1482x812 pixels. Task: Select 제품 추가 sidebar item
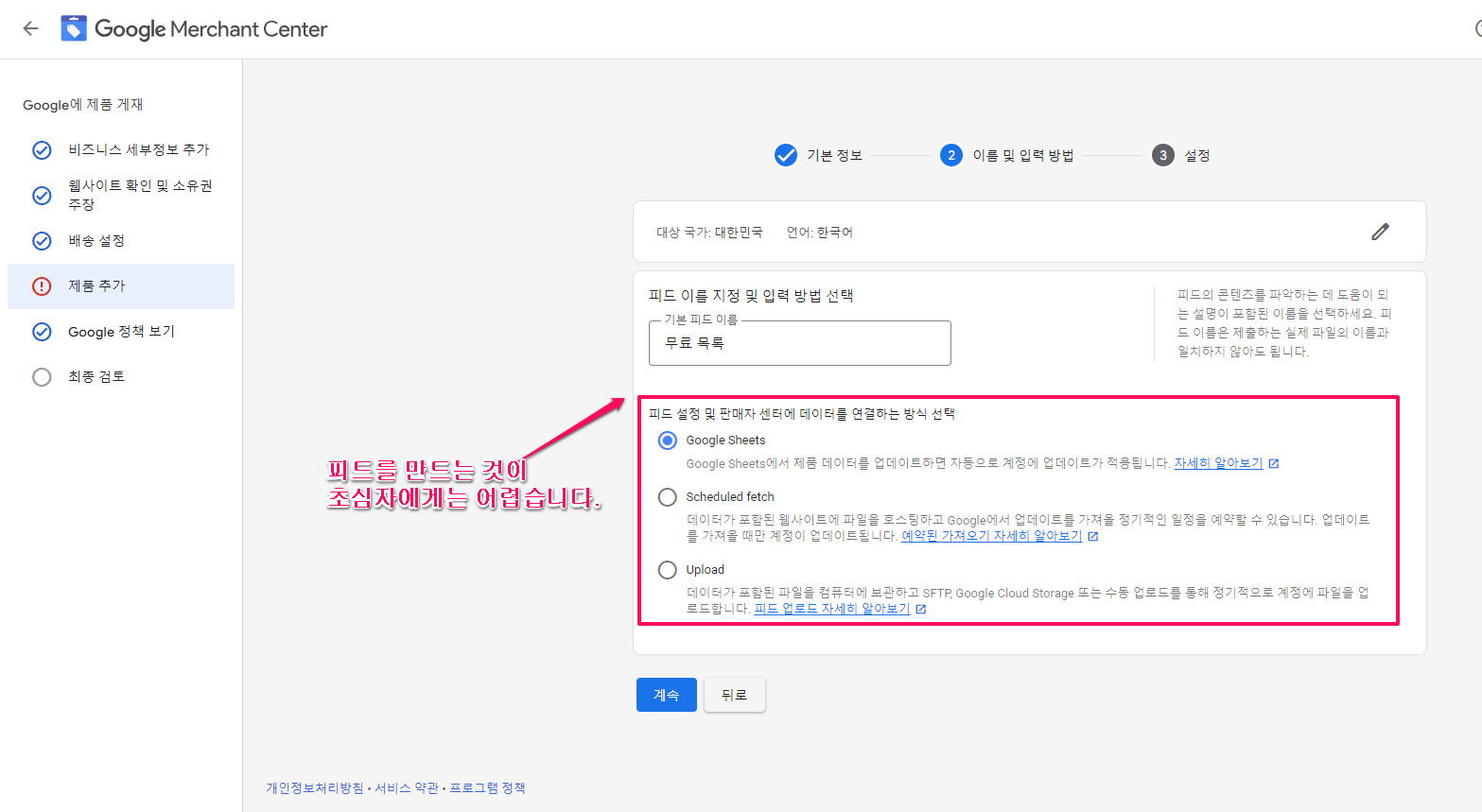coord(121,286)
